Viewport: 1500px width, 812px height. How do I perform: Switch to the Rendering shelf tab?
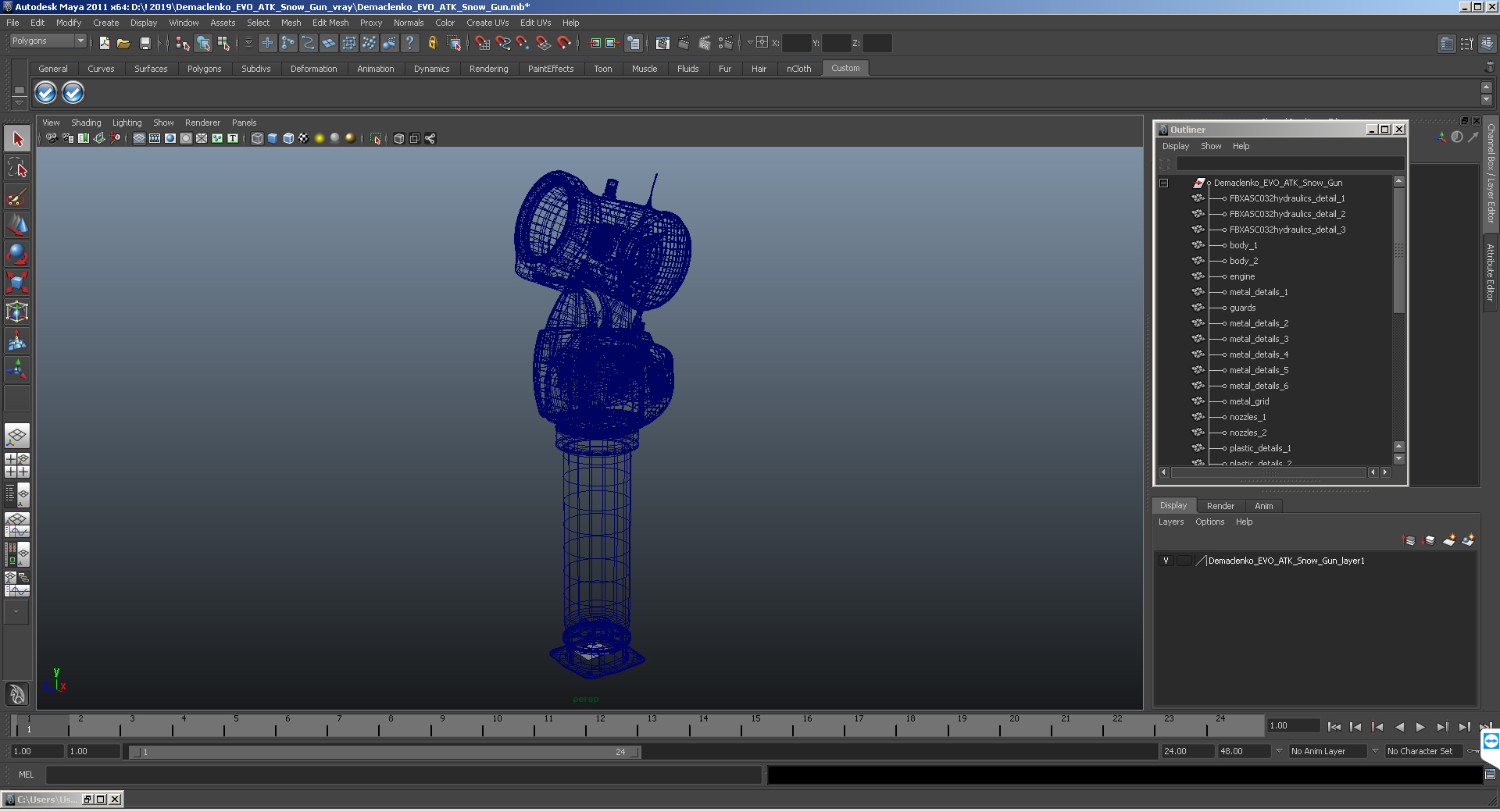coord(488,69)
